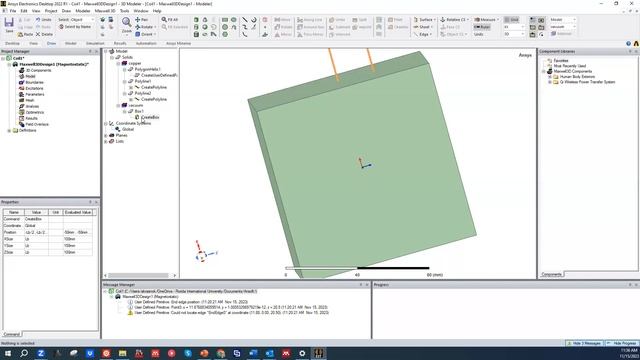640x360 pixels.
Task: Open the Windows Start menu
Action: 7,353
